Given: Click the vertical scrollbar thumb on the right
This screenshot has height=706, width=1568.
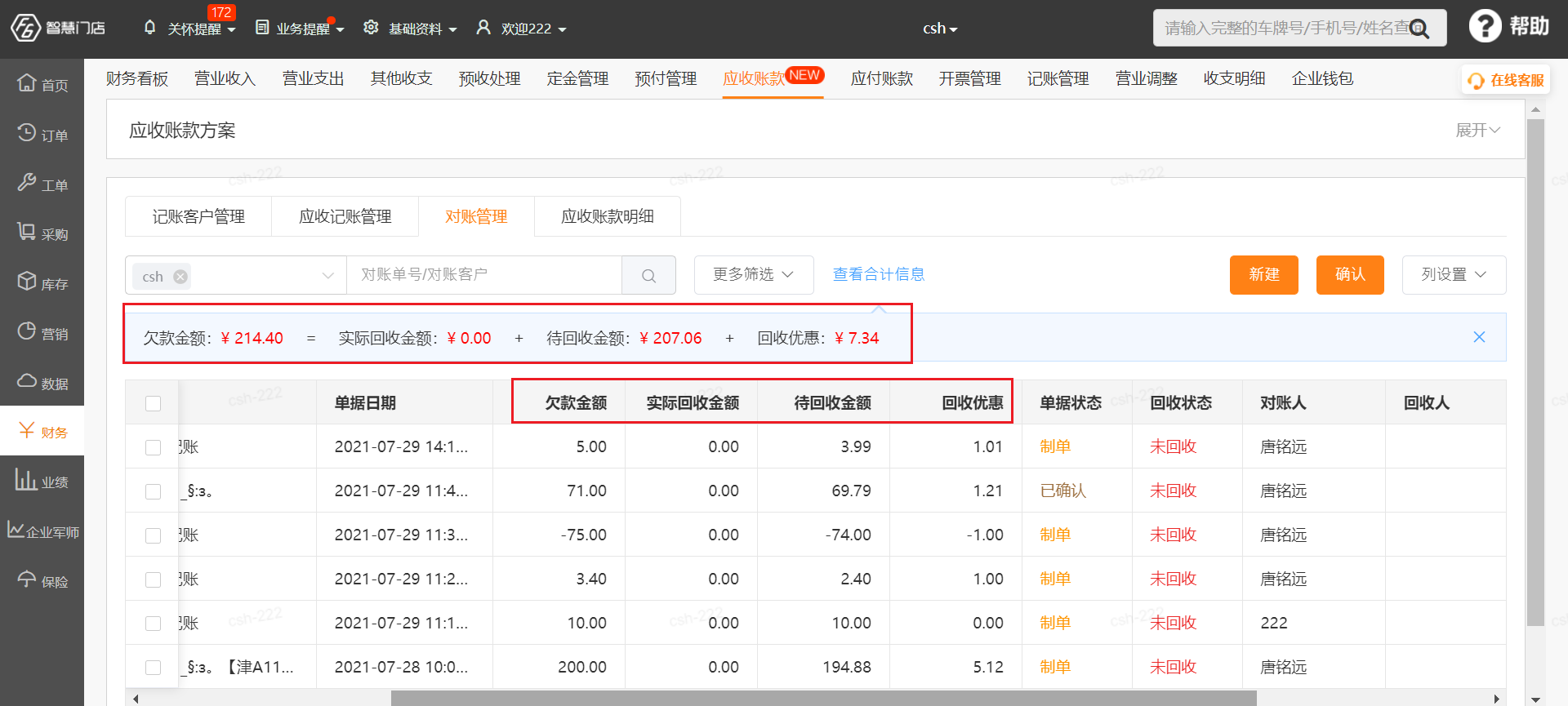Looking at the screenshot, I should [x=1535, y=373].
